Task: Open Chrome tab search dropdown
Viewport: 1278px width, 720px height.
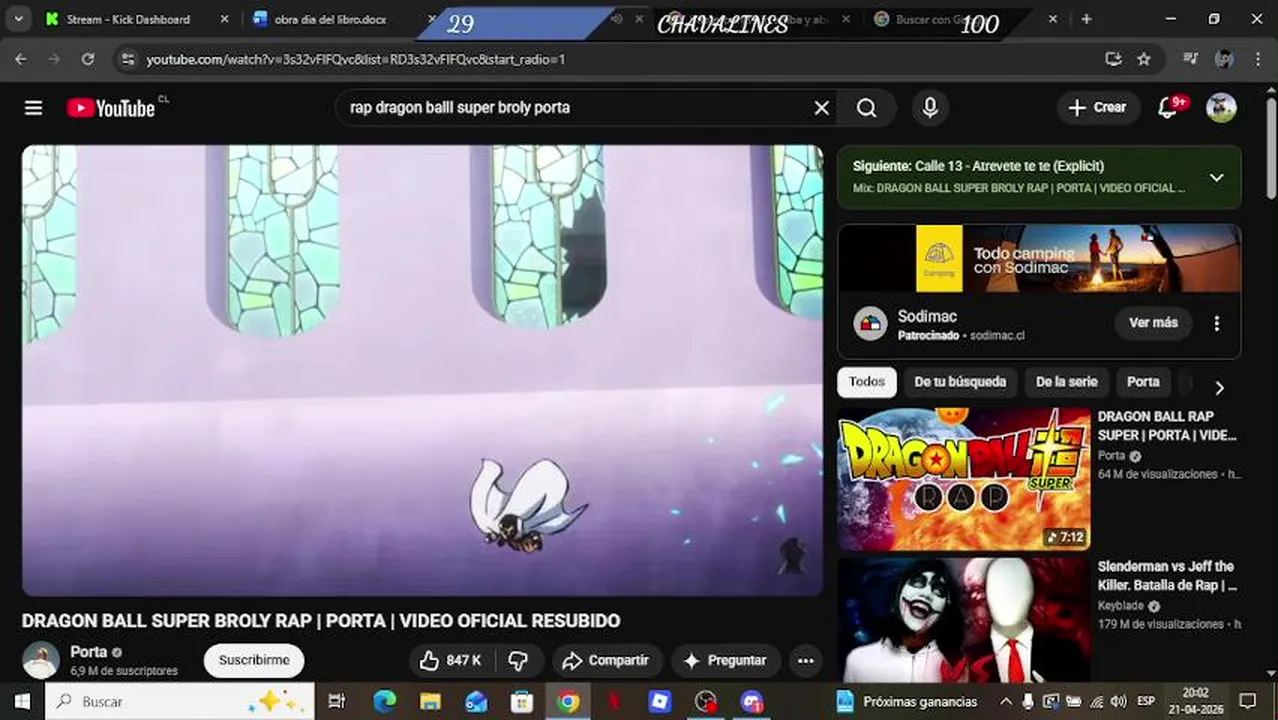Action: (x=19, y=19)
